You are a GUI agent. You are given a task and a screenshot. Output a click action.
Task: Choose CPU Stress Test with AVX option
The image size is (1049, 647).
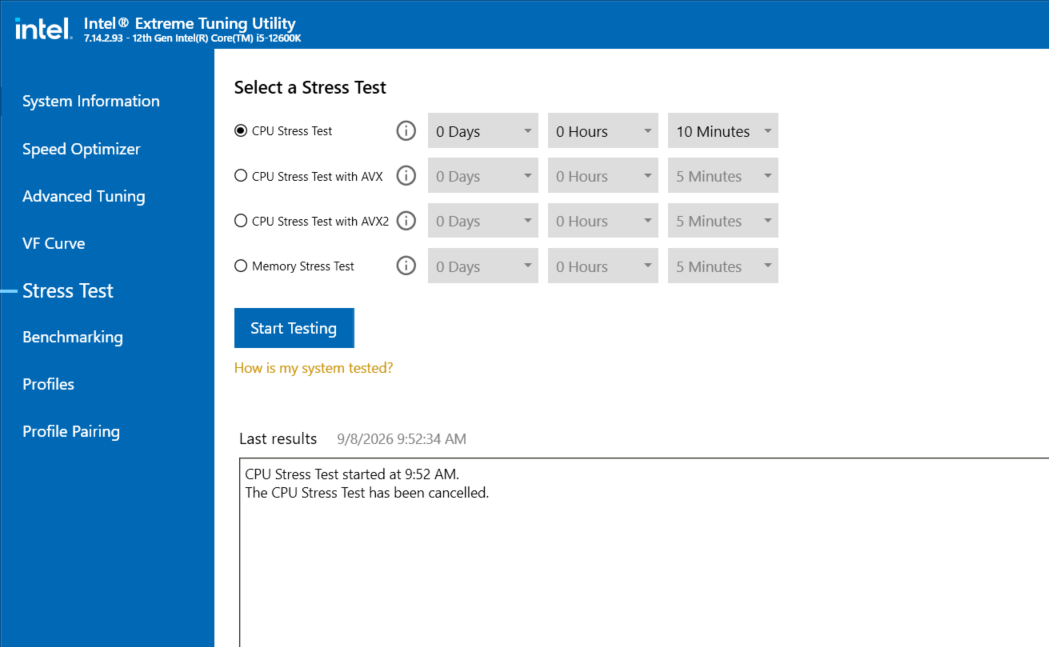[x=241, y=176]
